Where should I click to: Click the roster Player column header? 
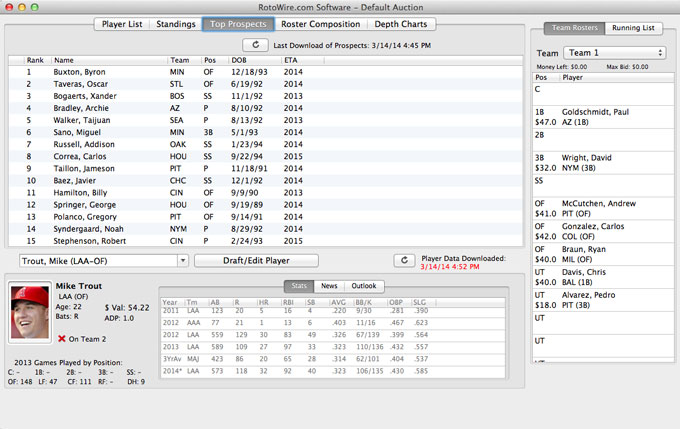click(617, 78)
